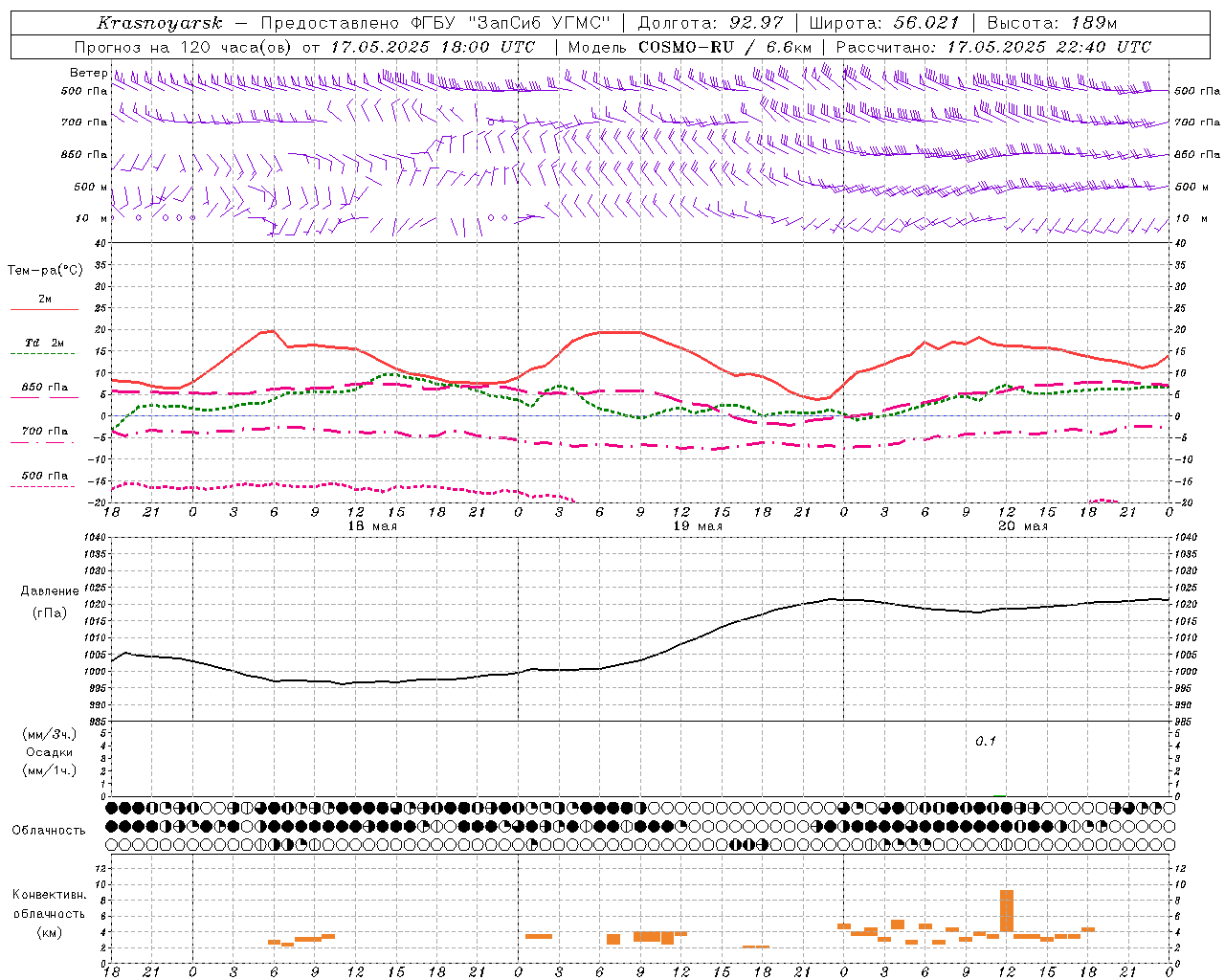Click the 'Давление' pressure panel label
Viewport: 1225px width, 980px height.
coord(50,590)
